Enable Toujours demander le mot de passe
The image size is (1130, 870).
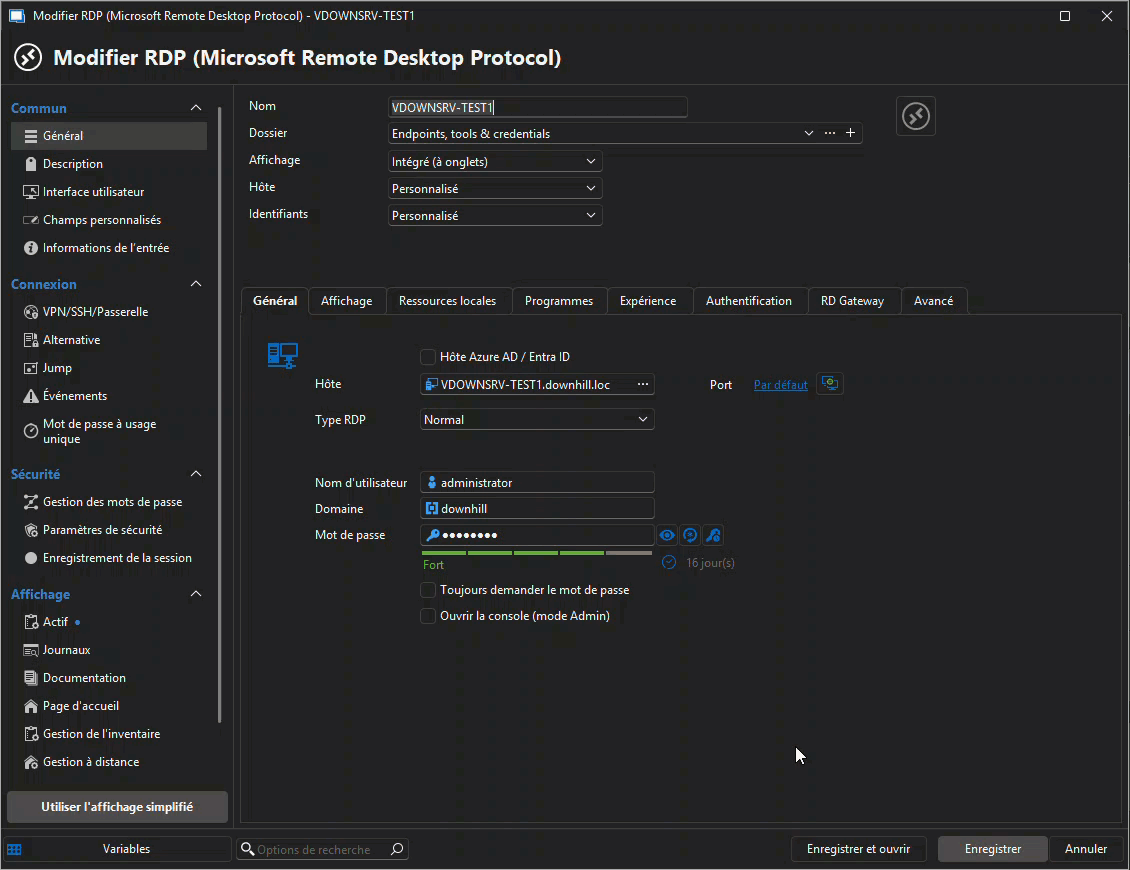pyautogui.click(x=428, y=590)
